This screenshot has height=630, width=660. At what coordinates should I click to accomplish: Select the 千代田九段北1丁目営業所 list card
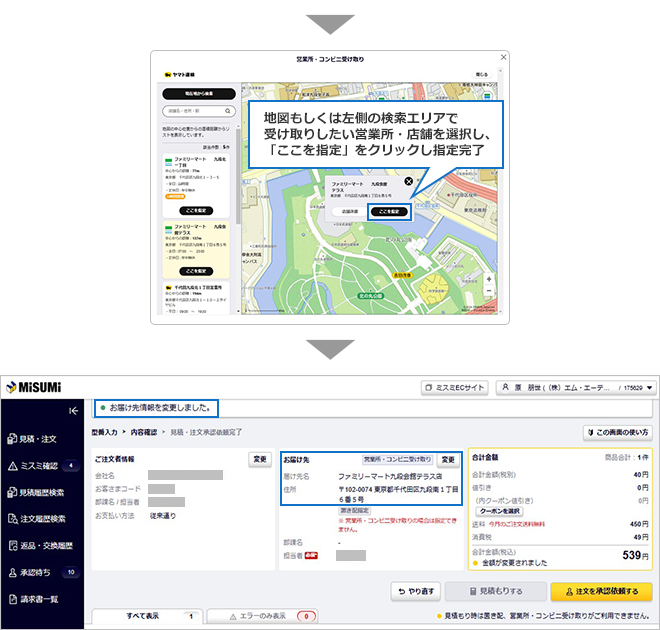(196, 298)
